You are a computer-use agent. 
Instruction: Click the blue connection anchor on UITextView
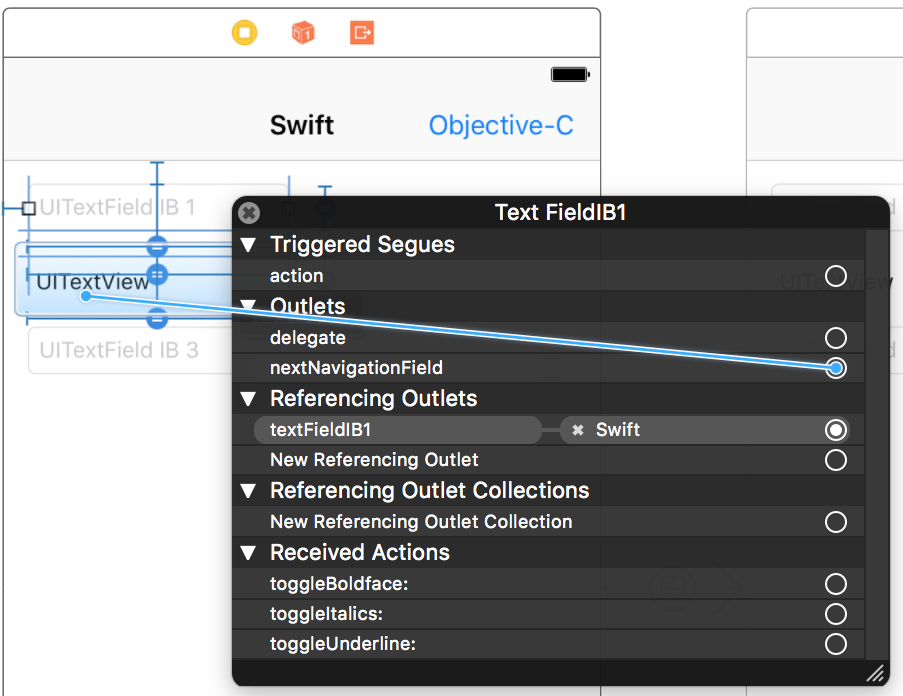[x=88, y=296]
